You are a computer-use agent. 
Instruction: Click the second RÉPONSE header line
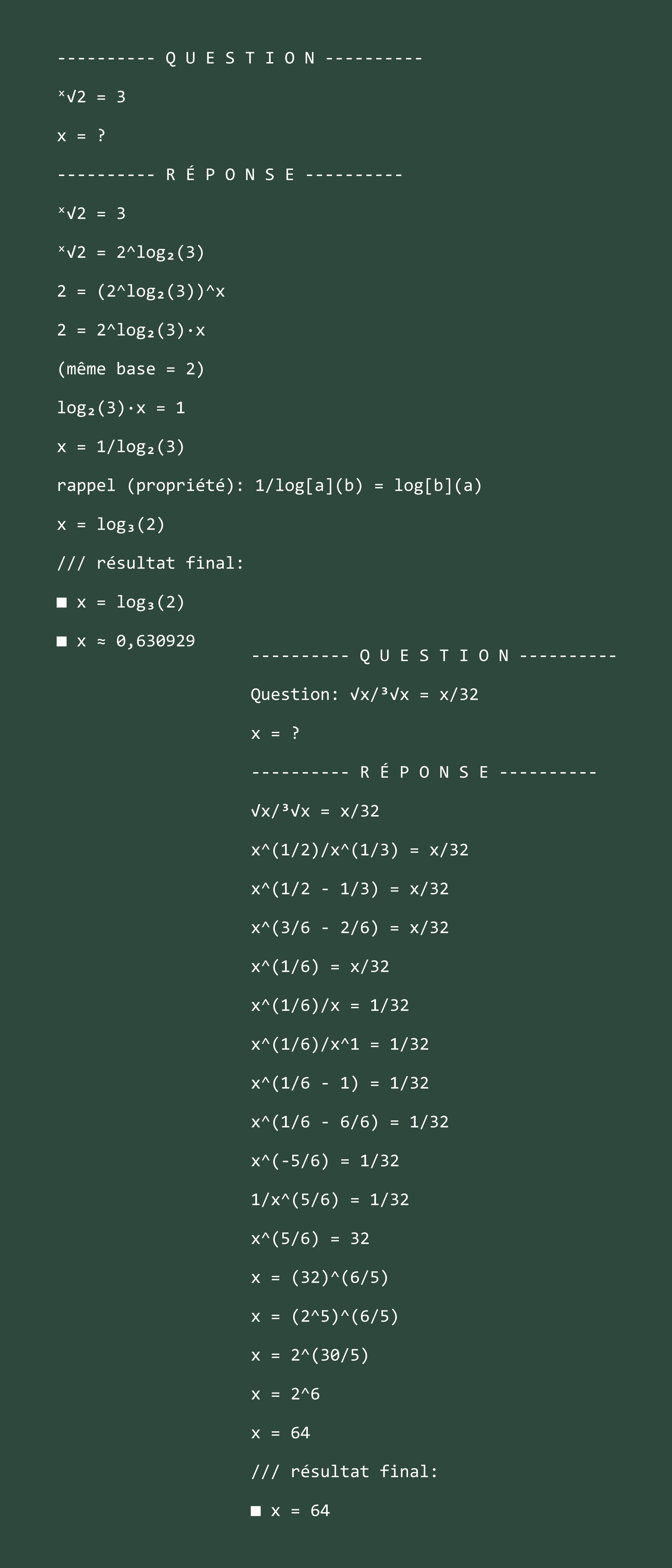[424, 772]
